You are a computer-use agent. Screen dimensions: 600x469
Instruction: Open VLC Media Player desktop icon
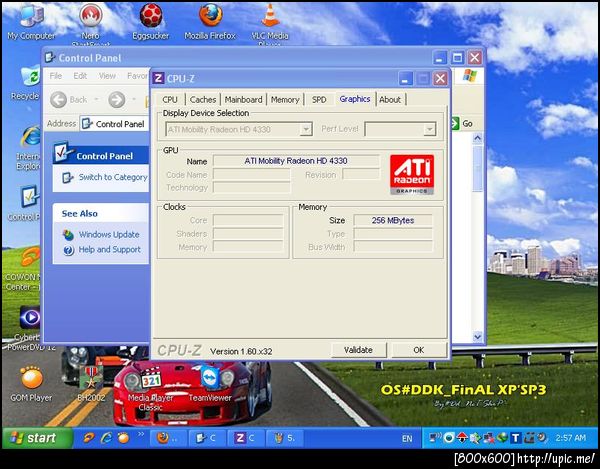[270, 15]
